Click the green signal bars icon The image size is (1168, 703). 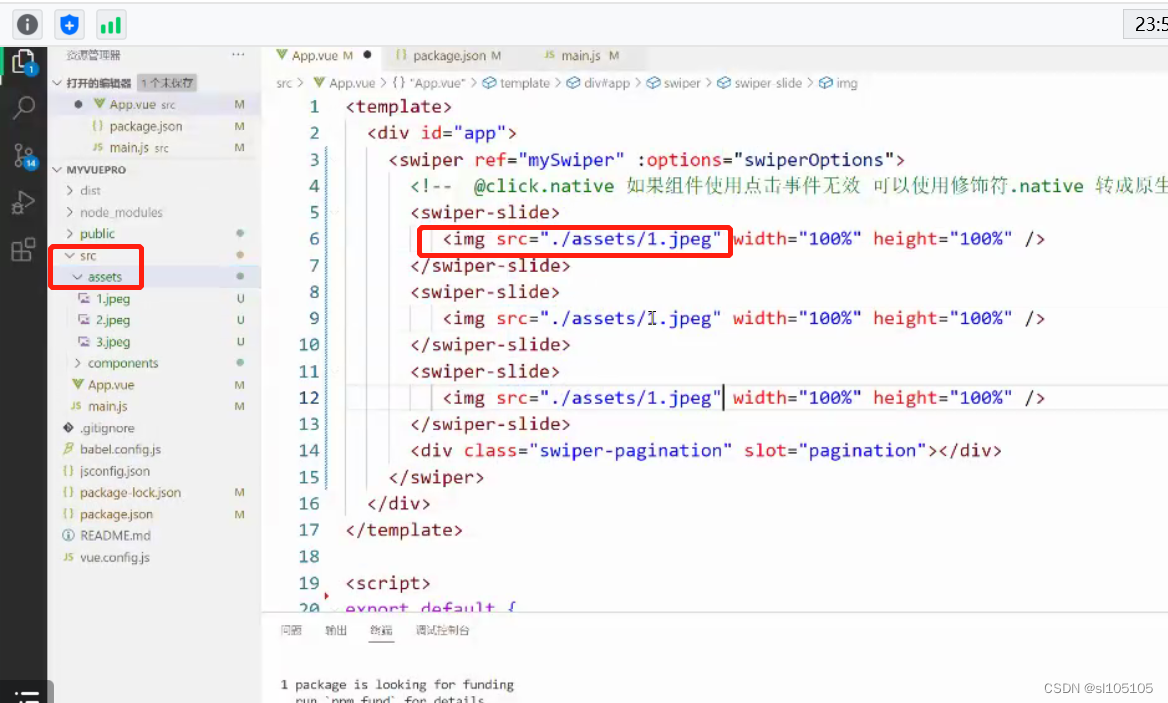[111, 24]
